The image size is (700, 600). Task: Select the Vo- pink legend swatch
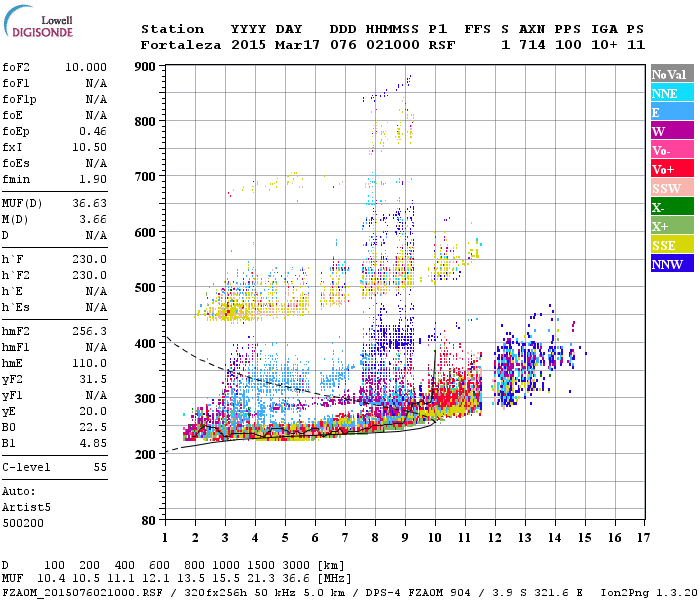pyautogui.click(x=672, y=150)
